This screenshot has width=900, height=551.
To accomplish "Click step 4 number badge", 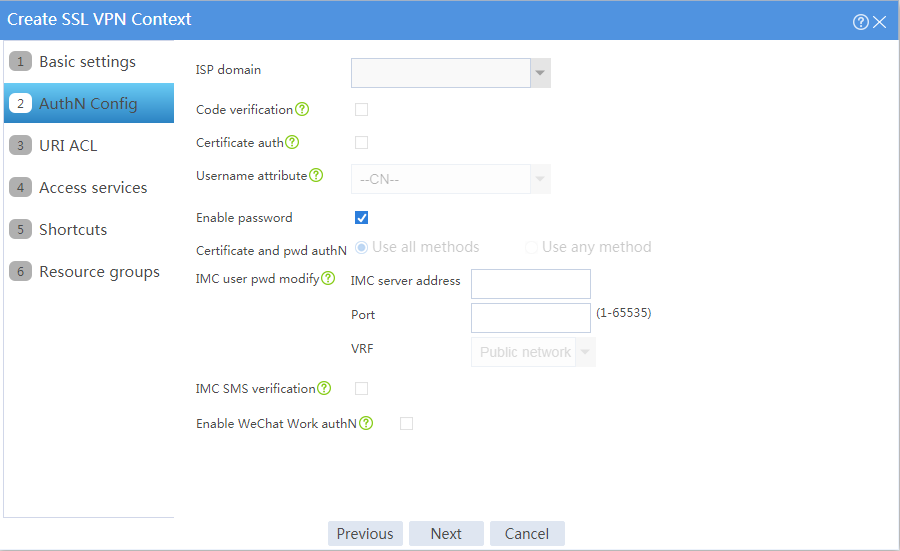I will 21,187.
